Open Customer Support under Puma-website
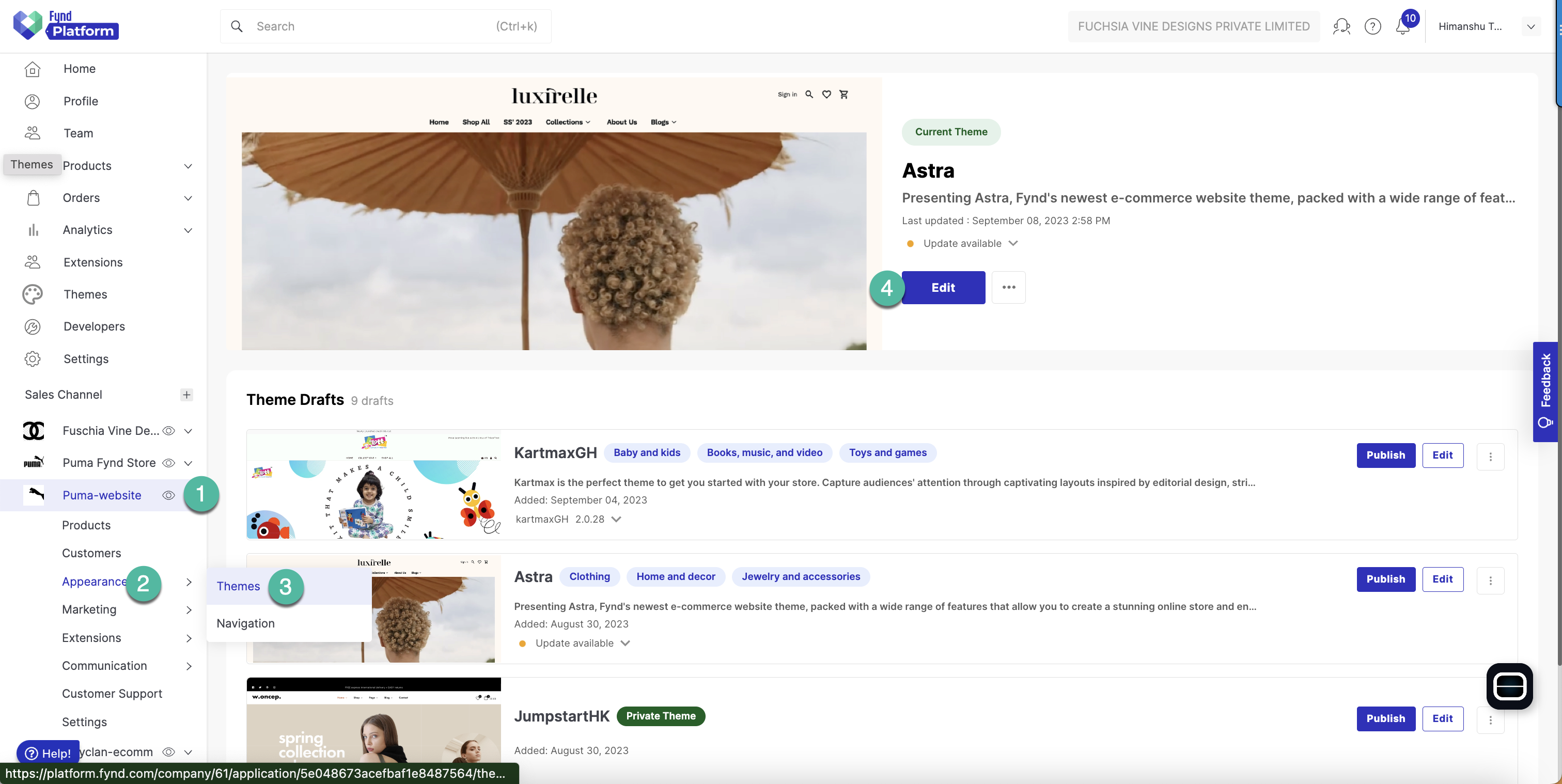 112,694
